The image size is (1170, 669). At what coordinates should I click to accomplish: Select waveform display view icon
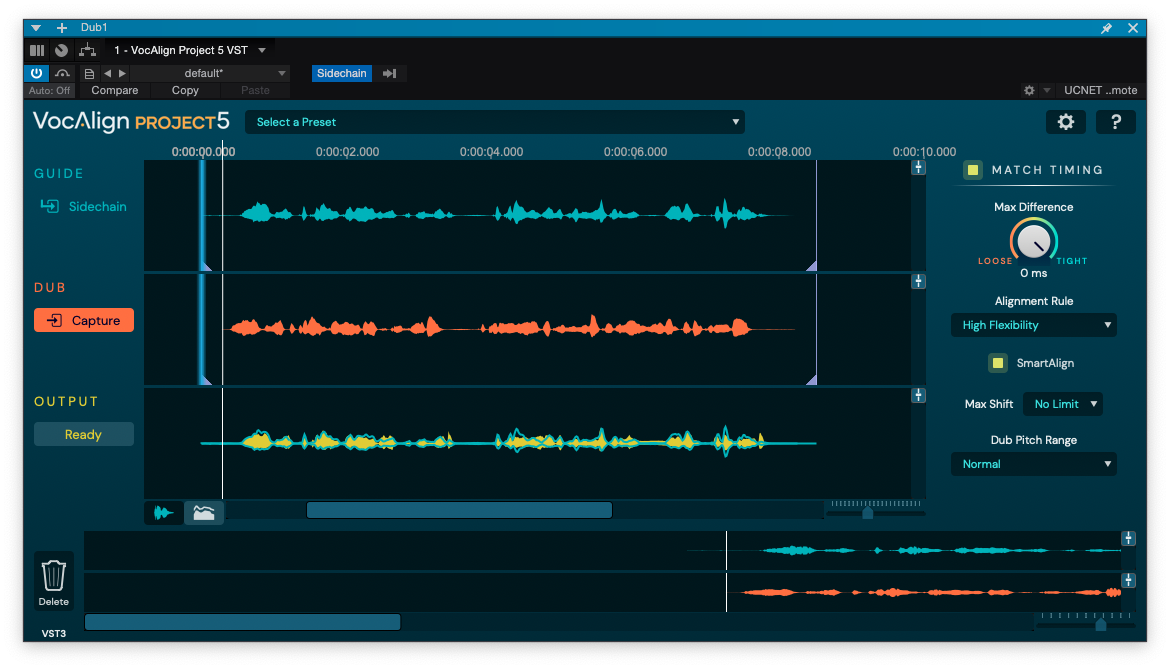coord(163,512)
